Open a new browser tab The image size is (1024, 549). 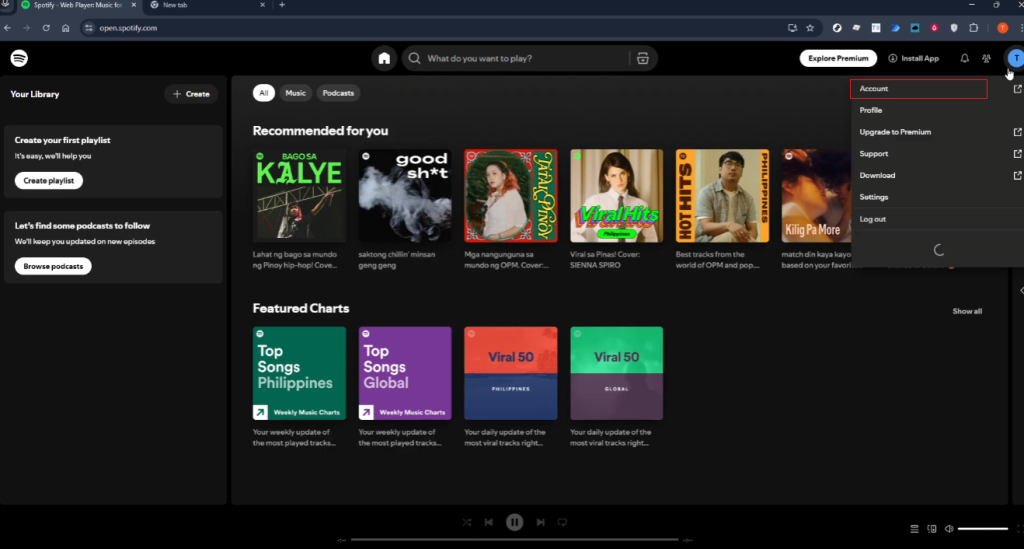282,5
